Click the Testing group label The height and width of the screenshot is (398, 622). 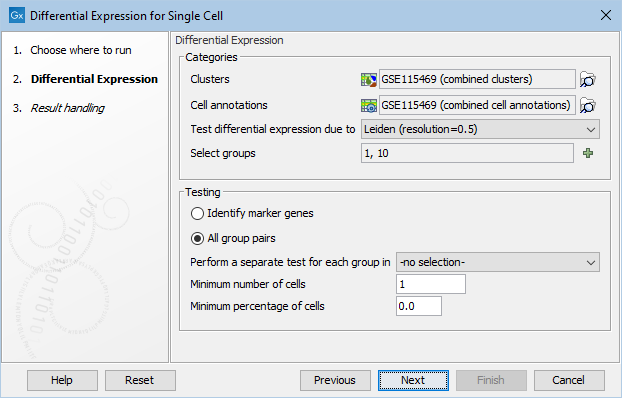(203, 192)
